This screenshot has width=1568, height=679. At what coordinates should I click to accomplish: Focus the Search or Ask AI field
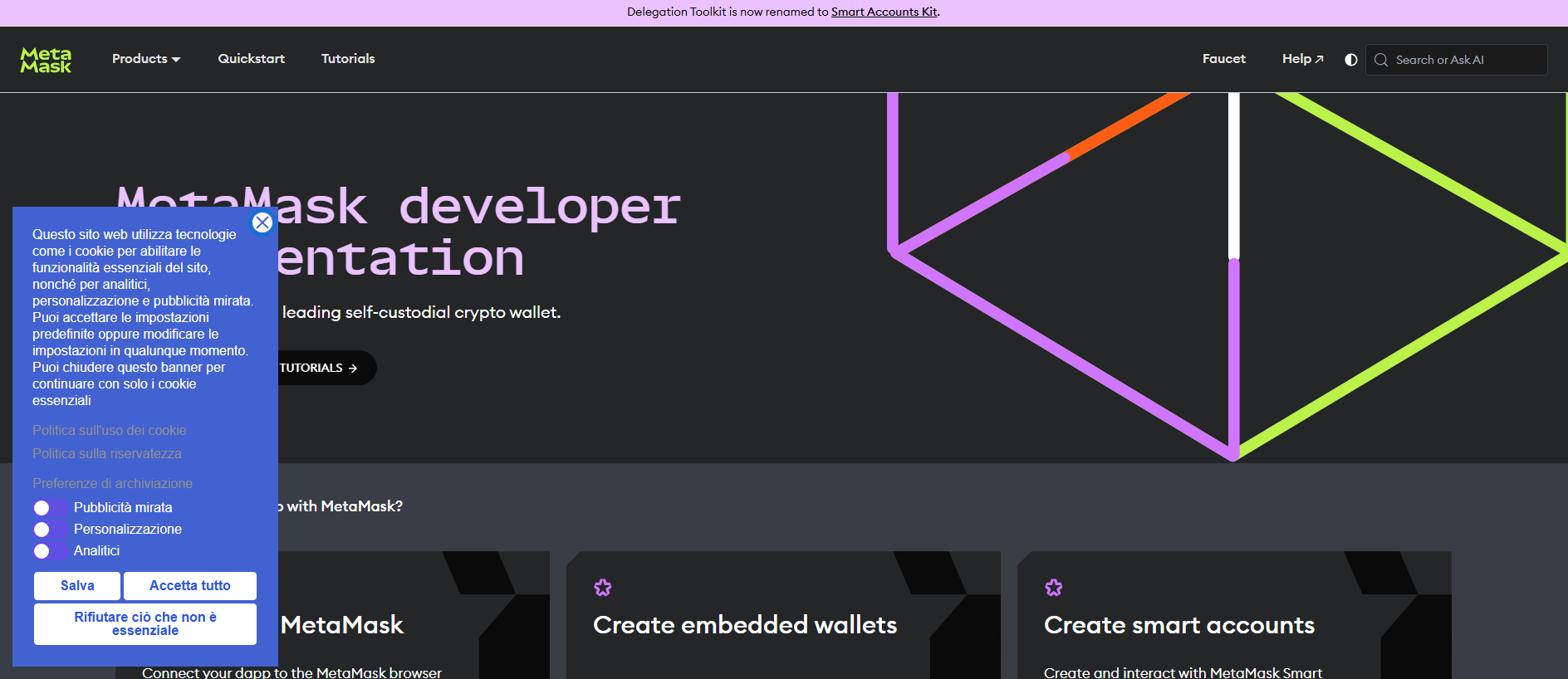1457,60
